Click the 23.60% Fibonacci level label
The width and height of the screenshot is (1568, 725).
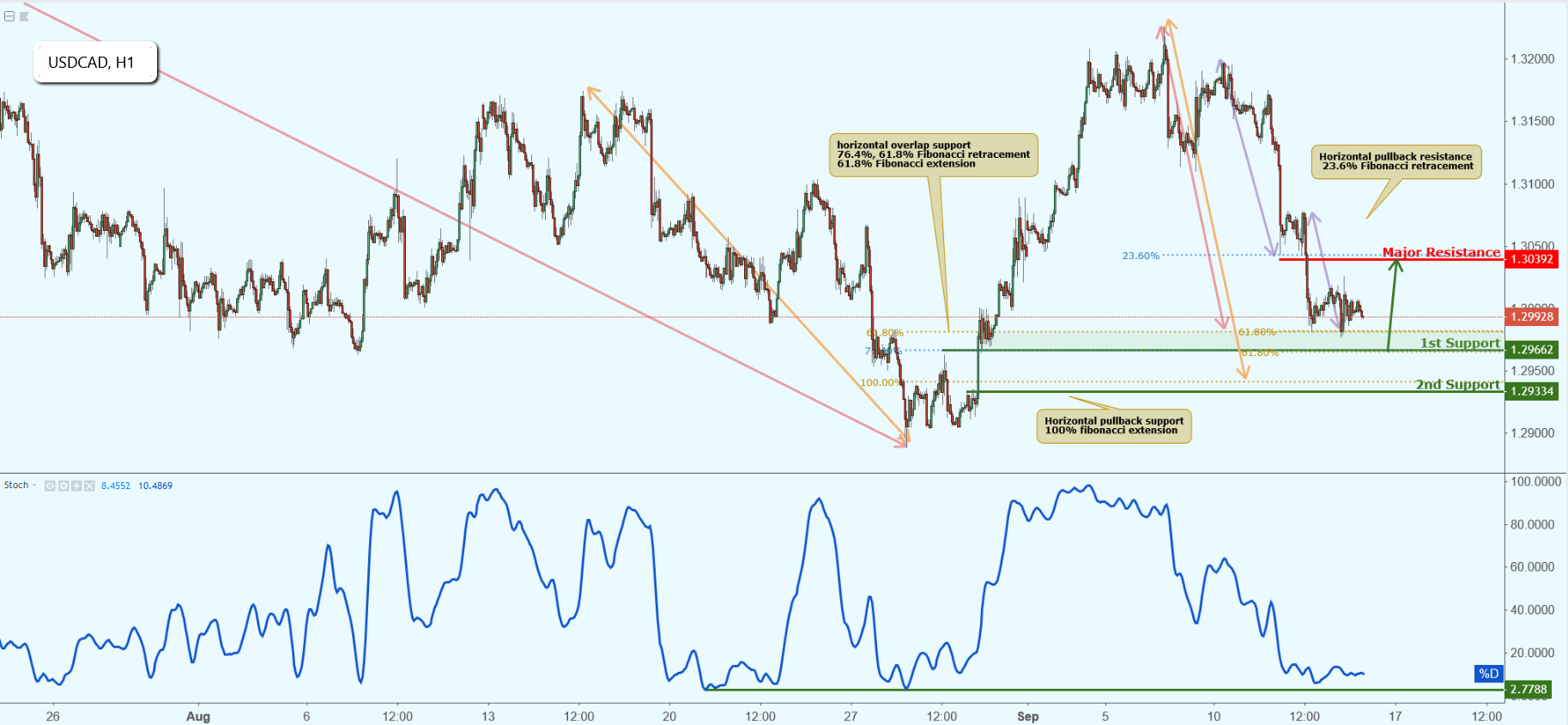[1141, 256]
